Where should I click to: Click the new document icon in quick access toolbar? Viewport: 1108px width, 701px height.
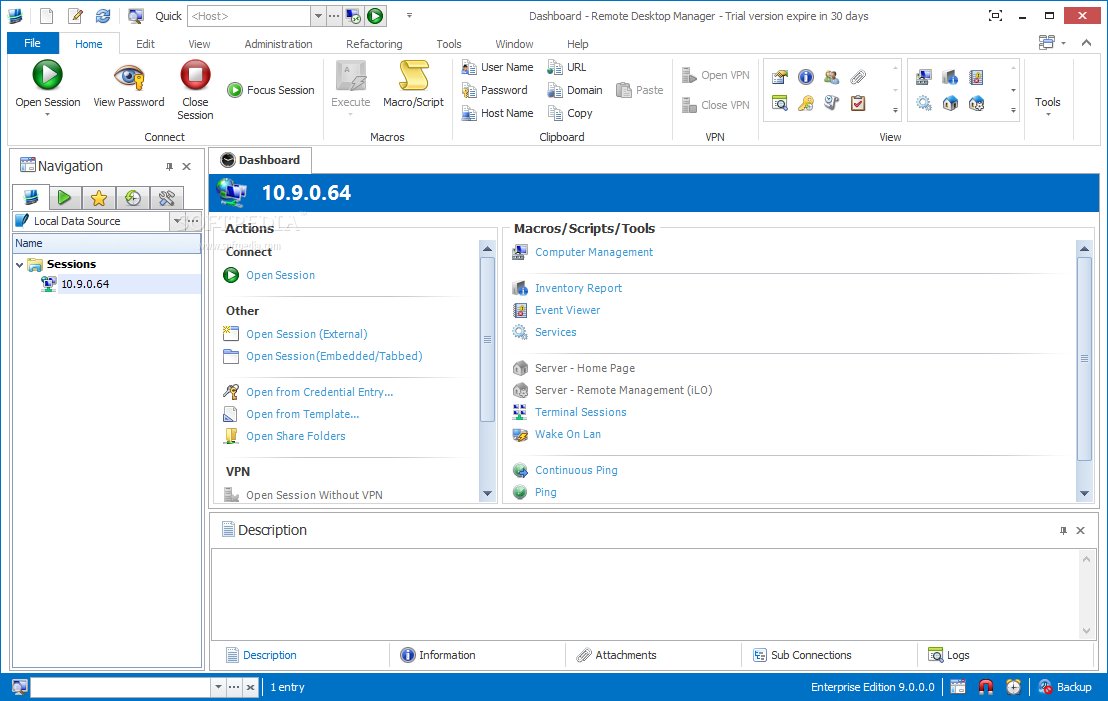click(47, 16)
